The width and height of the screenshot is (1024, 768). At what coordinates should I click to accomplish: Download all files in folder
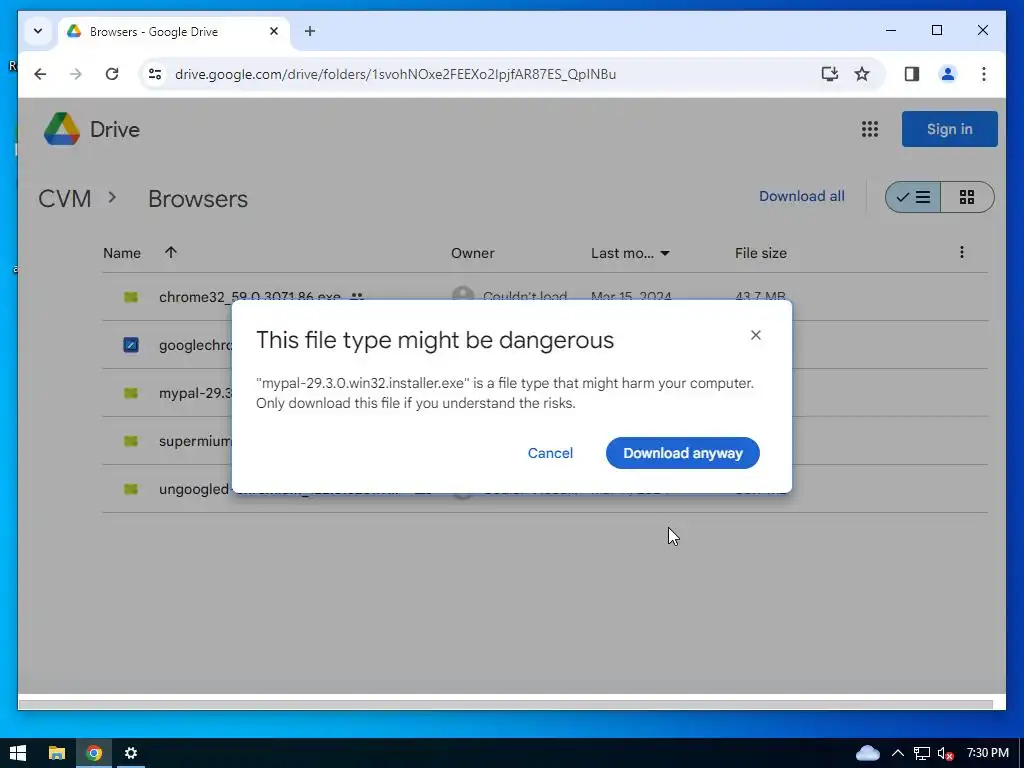click(801, 197)
